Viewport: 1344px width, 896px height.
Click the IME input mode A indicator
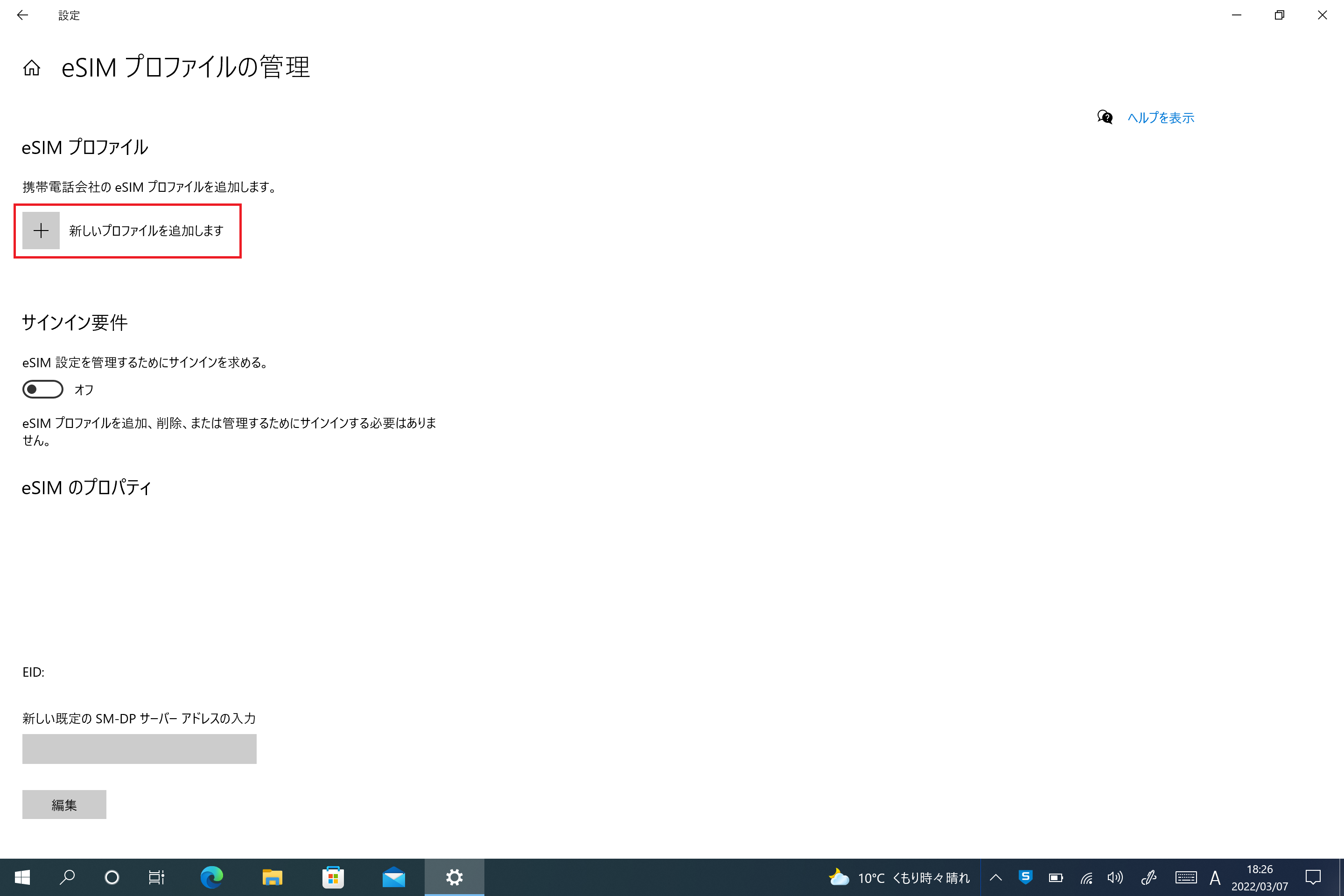tap(1215, 877)
